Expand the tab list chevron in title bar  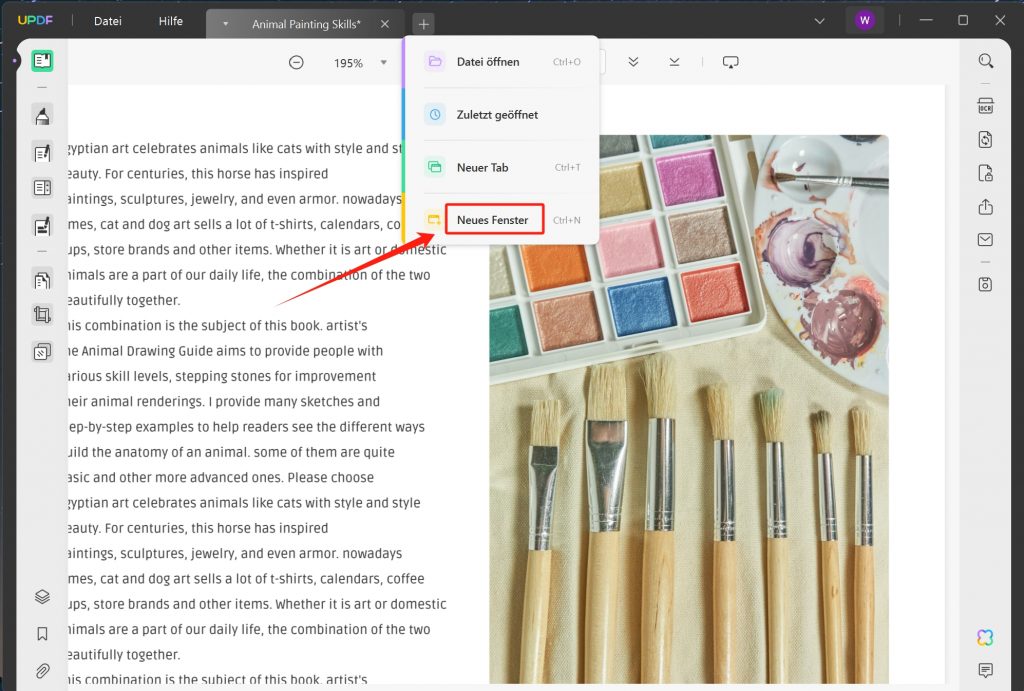820,21
